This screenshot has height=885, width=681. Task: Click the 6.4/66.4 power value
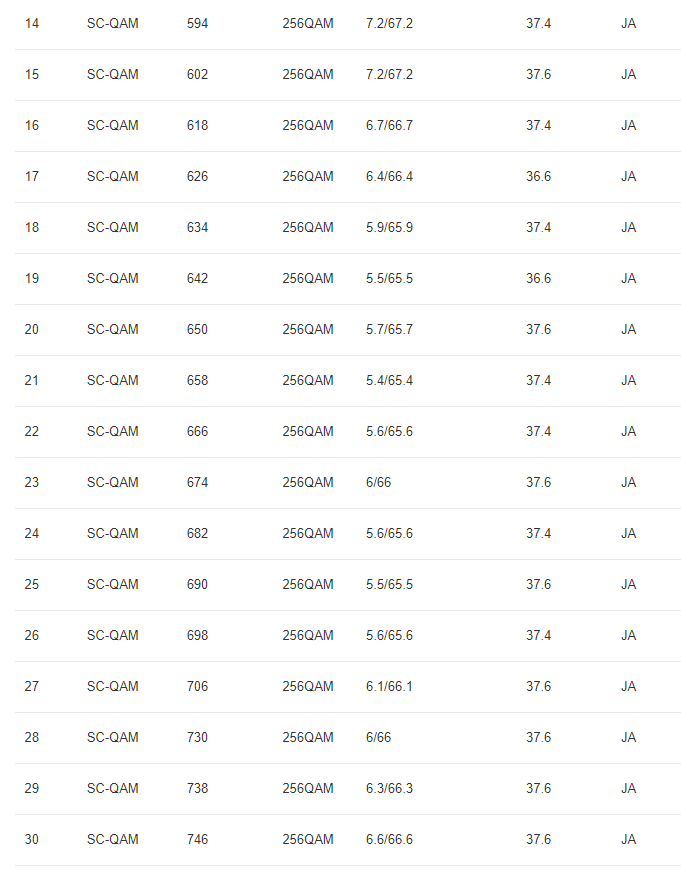coord(389,176)
